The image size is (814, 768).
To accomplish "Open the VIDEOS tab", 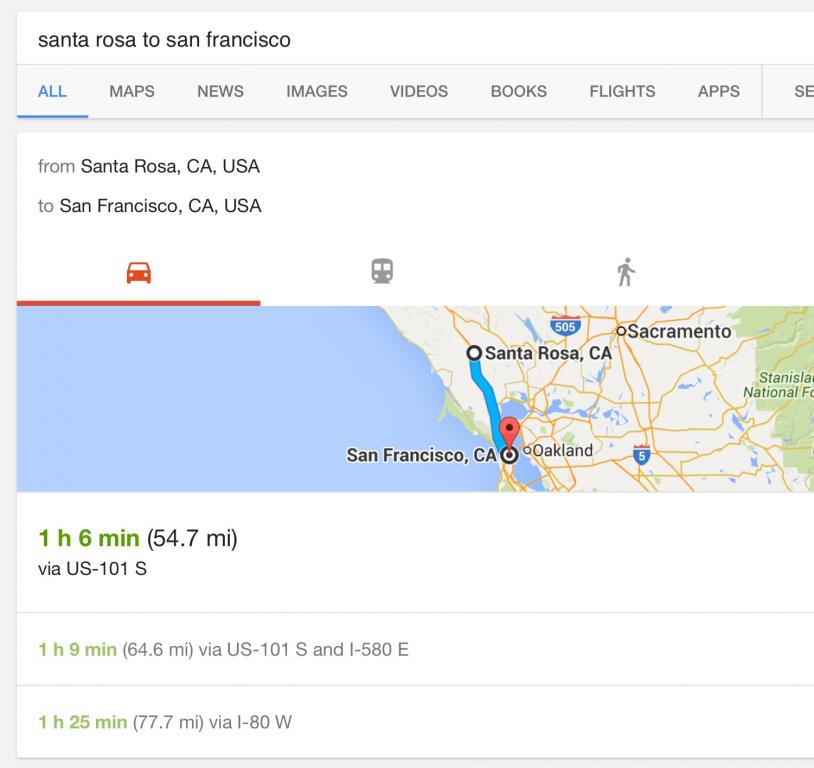I will pos(419,91).
